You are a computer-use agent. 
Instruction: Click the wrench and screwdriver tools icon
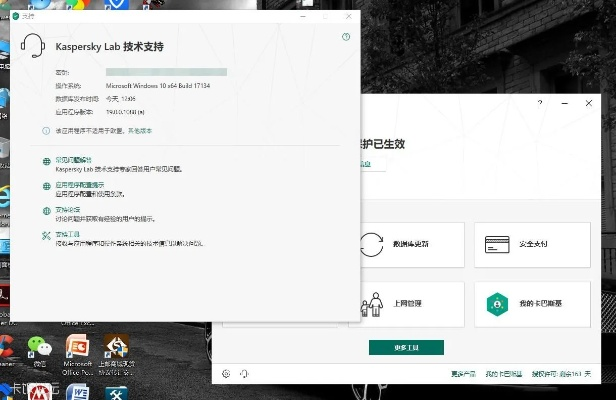pyautogui.click(x=46, y=235)
